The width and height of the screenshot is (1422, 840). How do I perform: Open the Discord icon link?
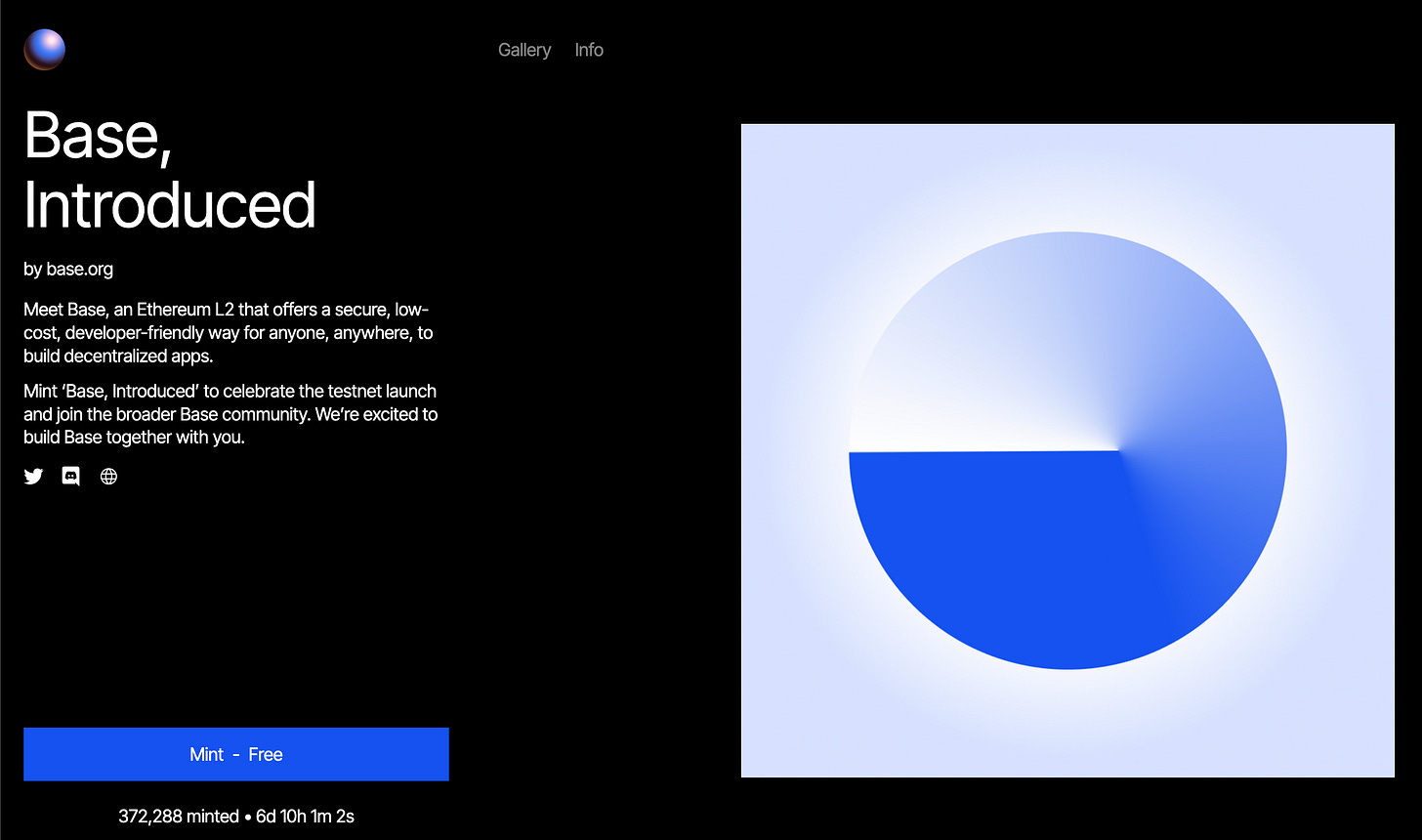click(x=70, y=477)
